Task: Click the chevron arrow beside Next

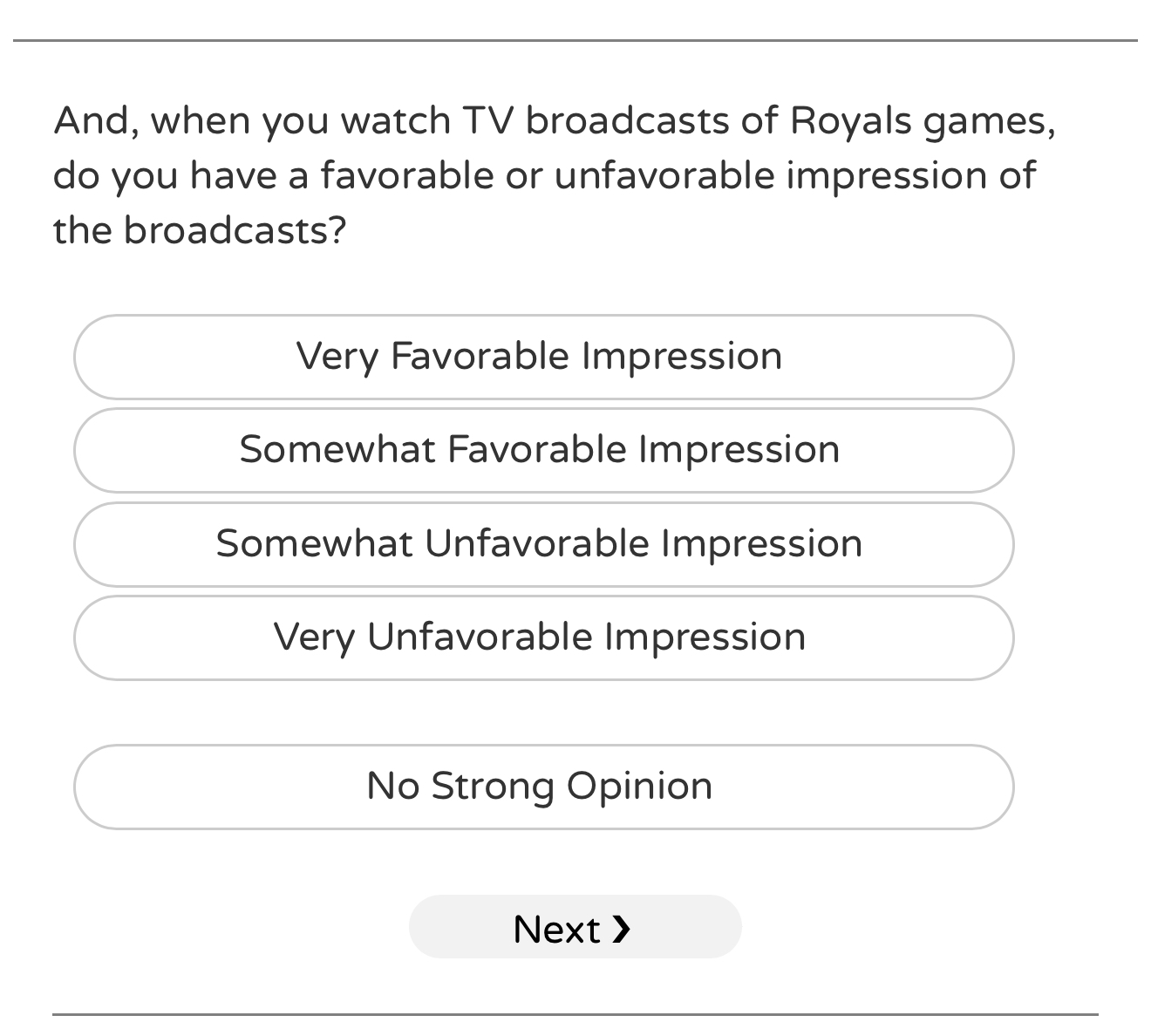Action: tap(621, 929)
